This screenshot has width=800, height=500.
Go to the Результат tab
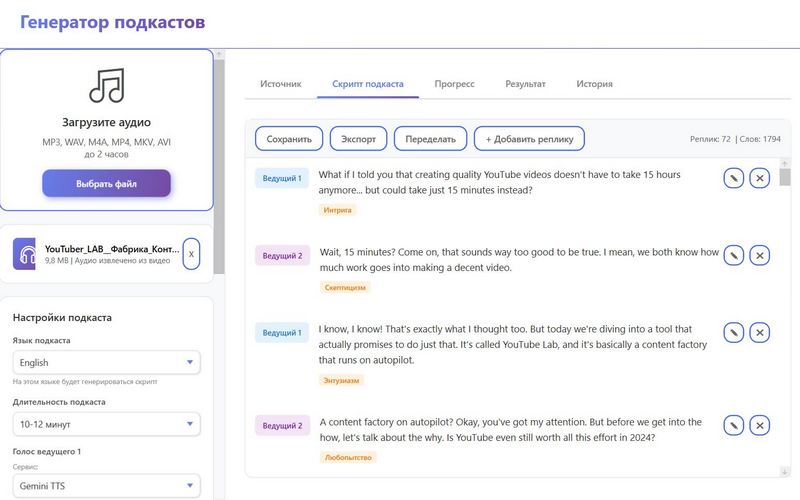(x=525, y=84)
